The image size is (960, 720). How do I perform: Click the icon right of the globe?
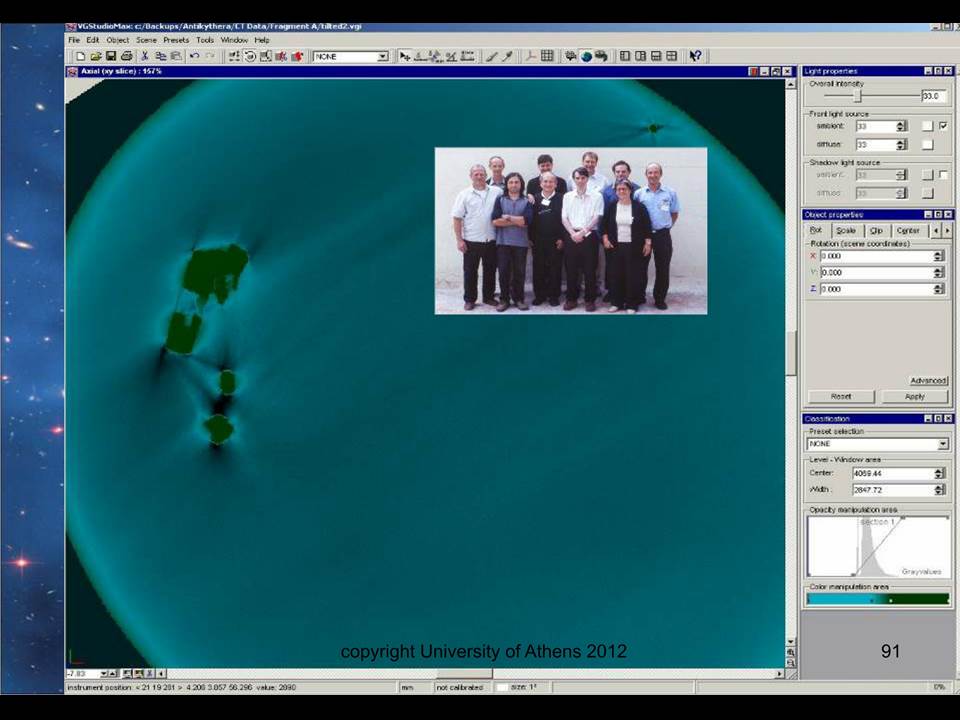pyautogui.click(x=602, y=56)
